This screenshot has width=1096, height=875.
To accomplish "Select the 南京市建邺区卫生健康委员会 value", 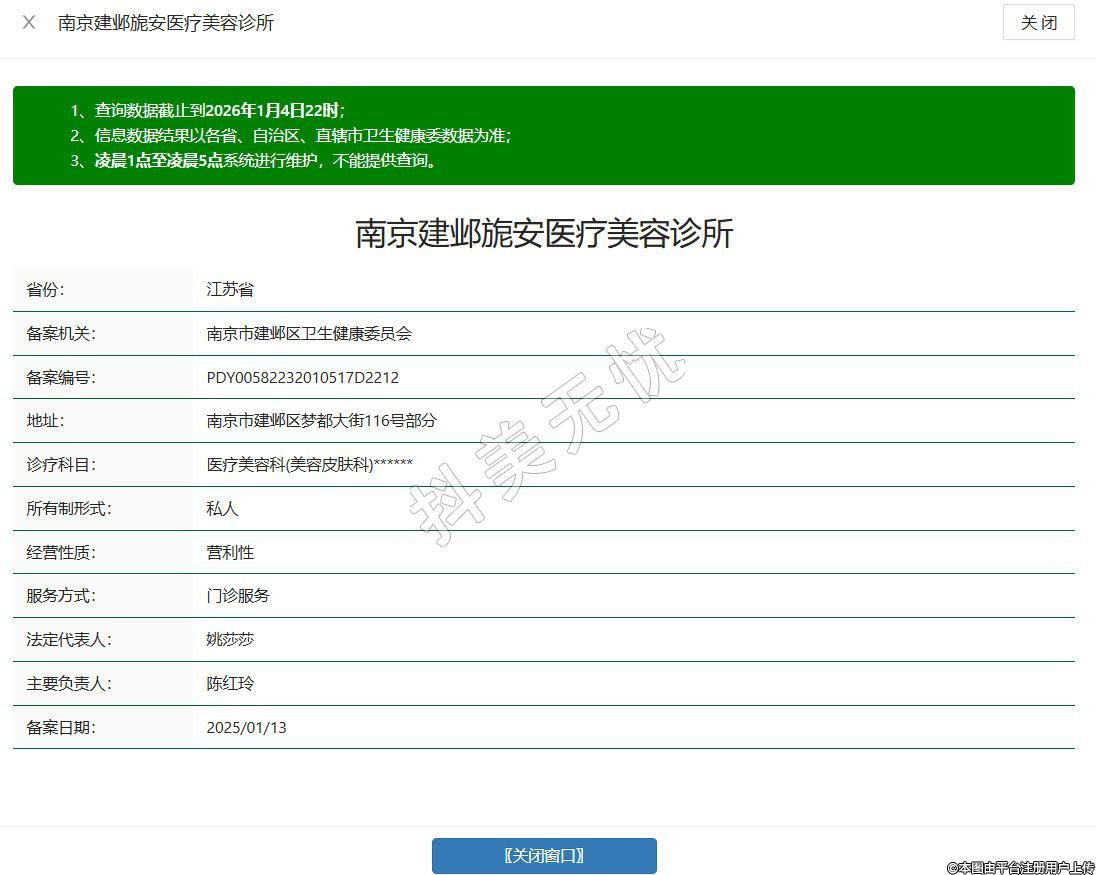I will tap(309, 334).
